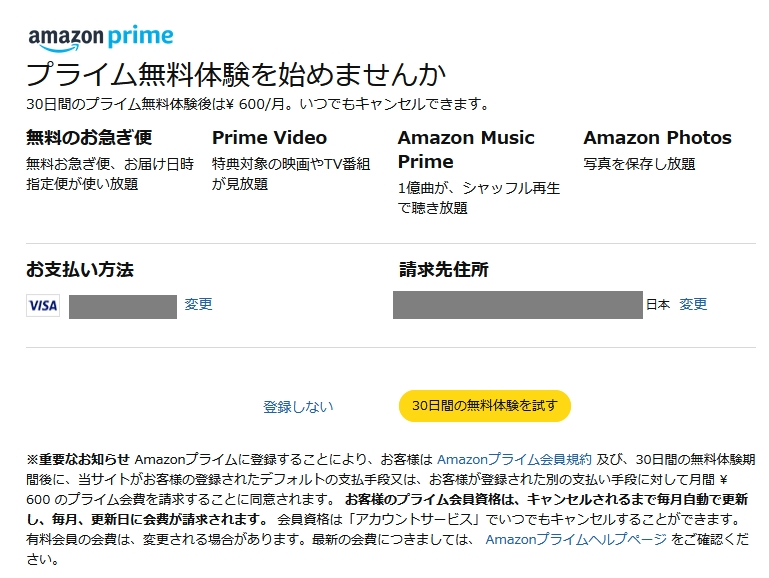Viewport: 769px width, 578px height.
Task: Change the billing address via 変更 link
Action: click(693, 304)
